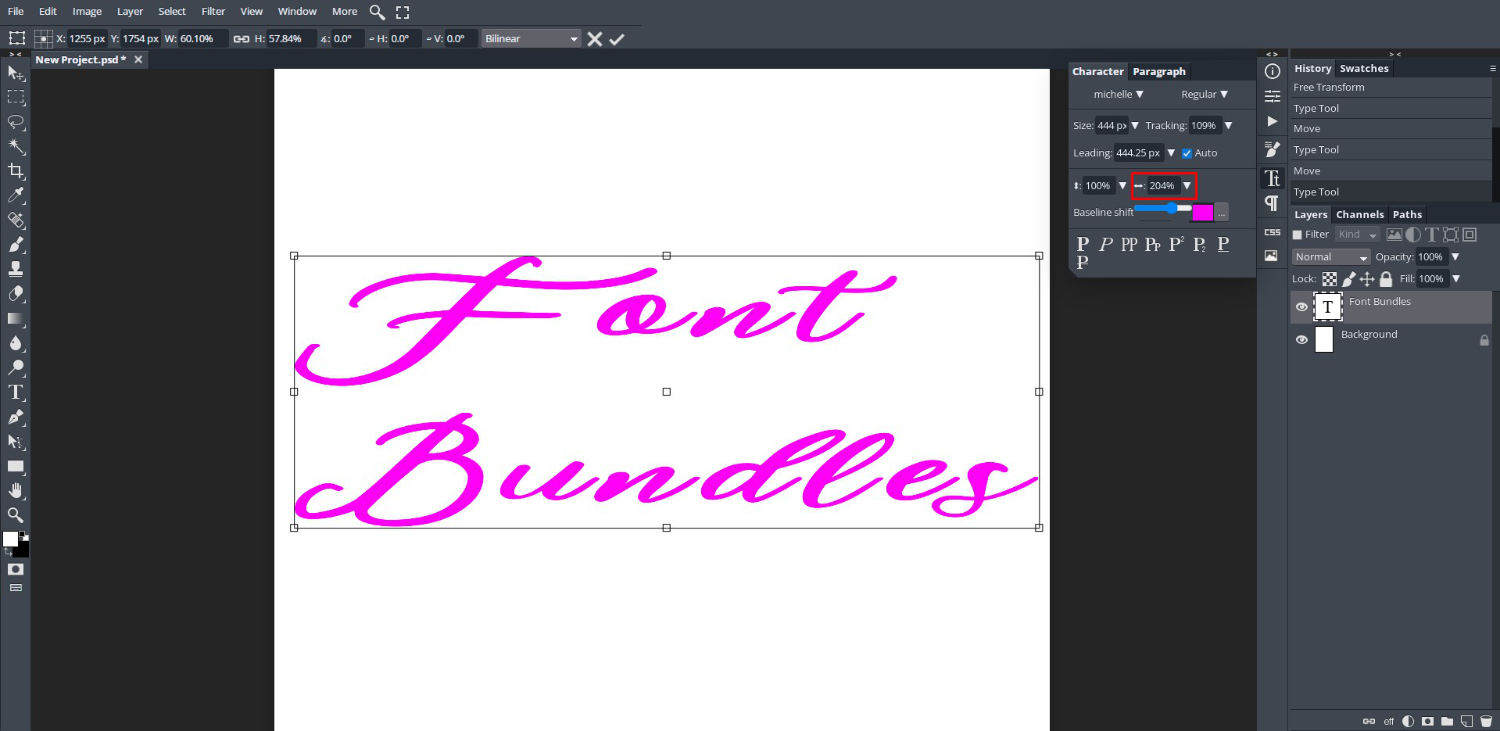Select the Spot Healing Brush tool
Viewport: 1500px width, 731px height.
point(16,220)
